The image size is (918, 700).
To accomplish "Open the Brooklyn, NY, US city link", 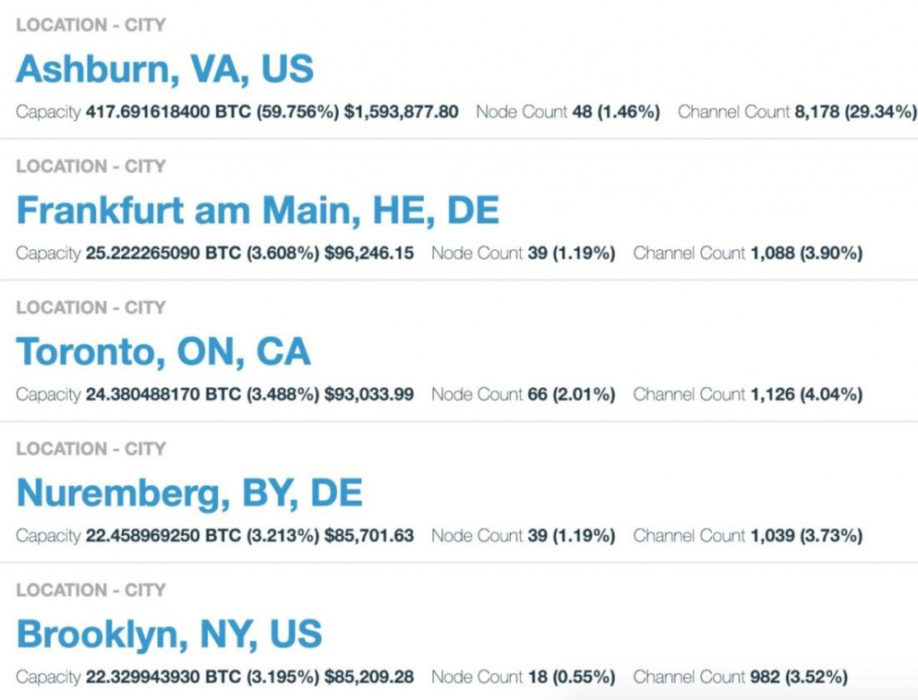I will point(170,635).
